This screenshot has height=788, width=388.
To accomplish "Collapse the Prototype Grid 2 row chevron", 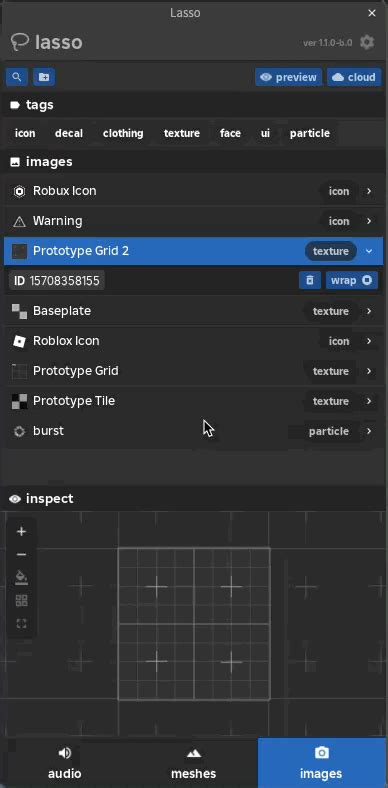I will coord(369,251).
